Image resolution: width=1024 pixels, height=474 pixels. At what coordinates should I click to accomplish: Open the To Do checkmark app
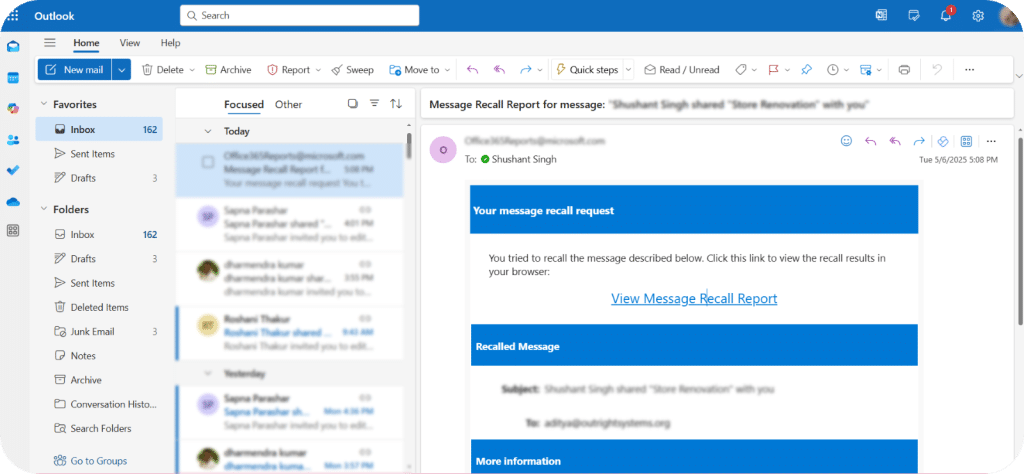click(13, 170)
